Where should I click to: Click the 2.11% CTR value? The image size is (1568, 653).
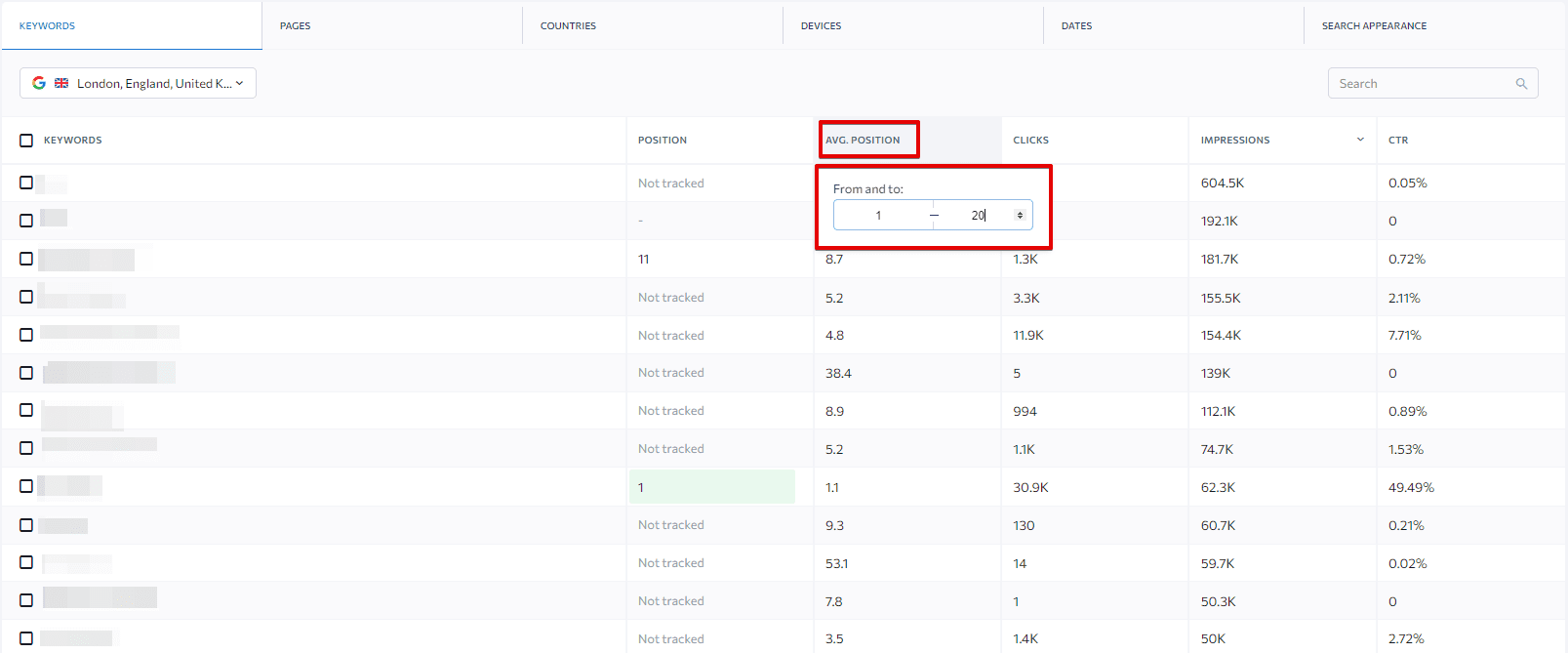point(1404,298)
